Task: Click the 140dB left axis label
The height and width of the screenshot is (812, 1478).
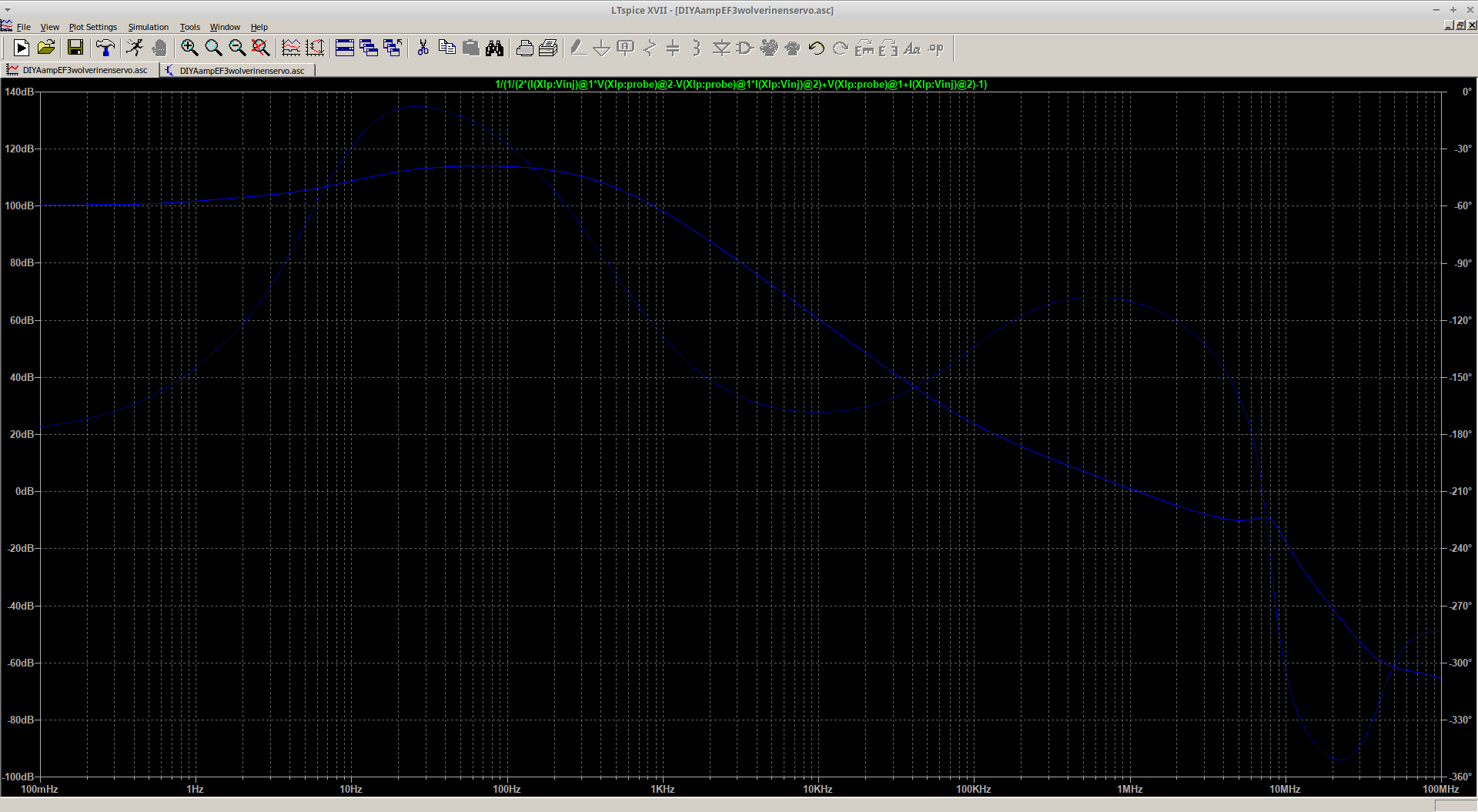Action: click(x=19, y=92)
